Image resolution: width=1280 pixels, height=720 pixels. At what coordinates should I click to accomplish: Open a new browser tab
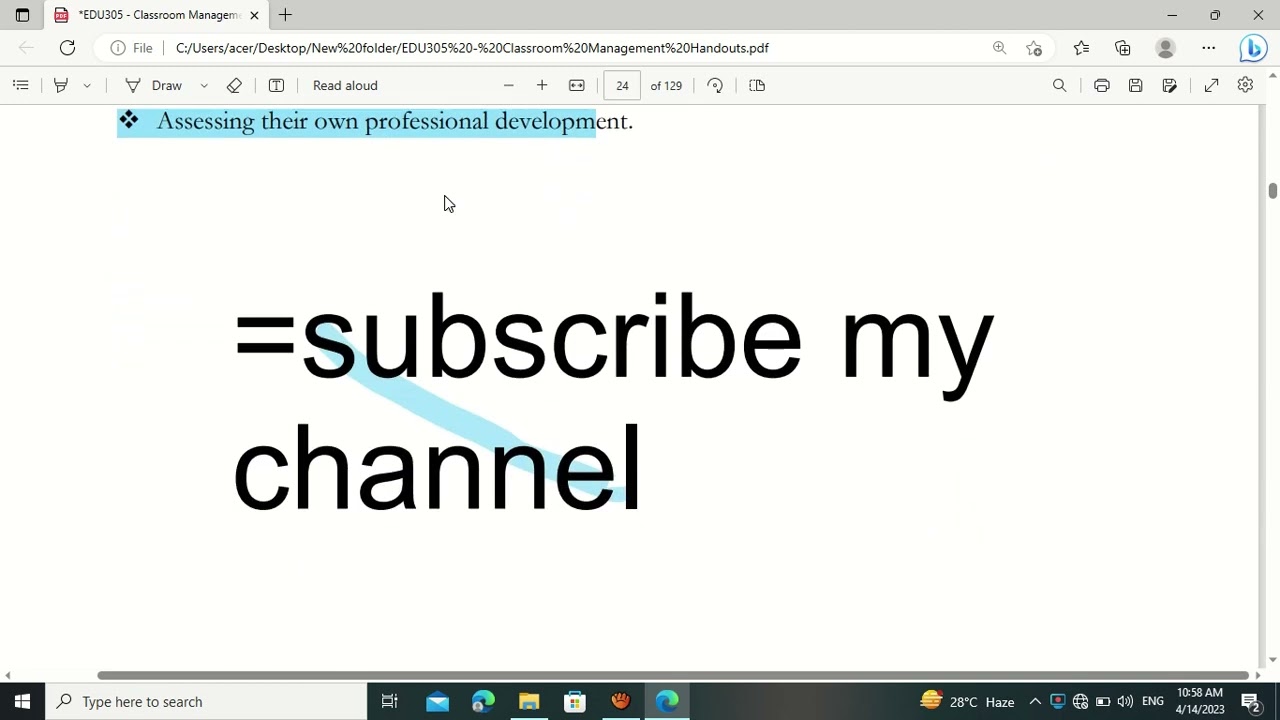[285, 15]
